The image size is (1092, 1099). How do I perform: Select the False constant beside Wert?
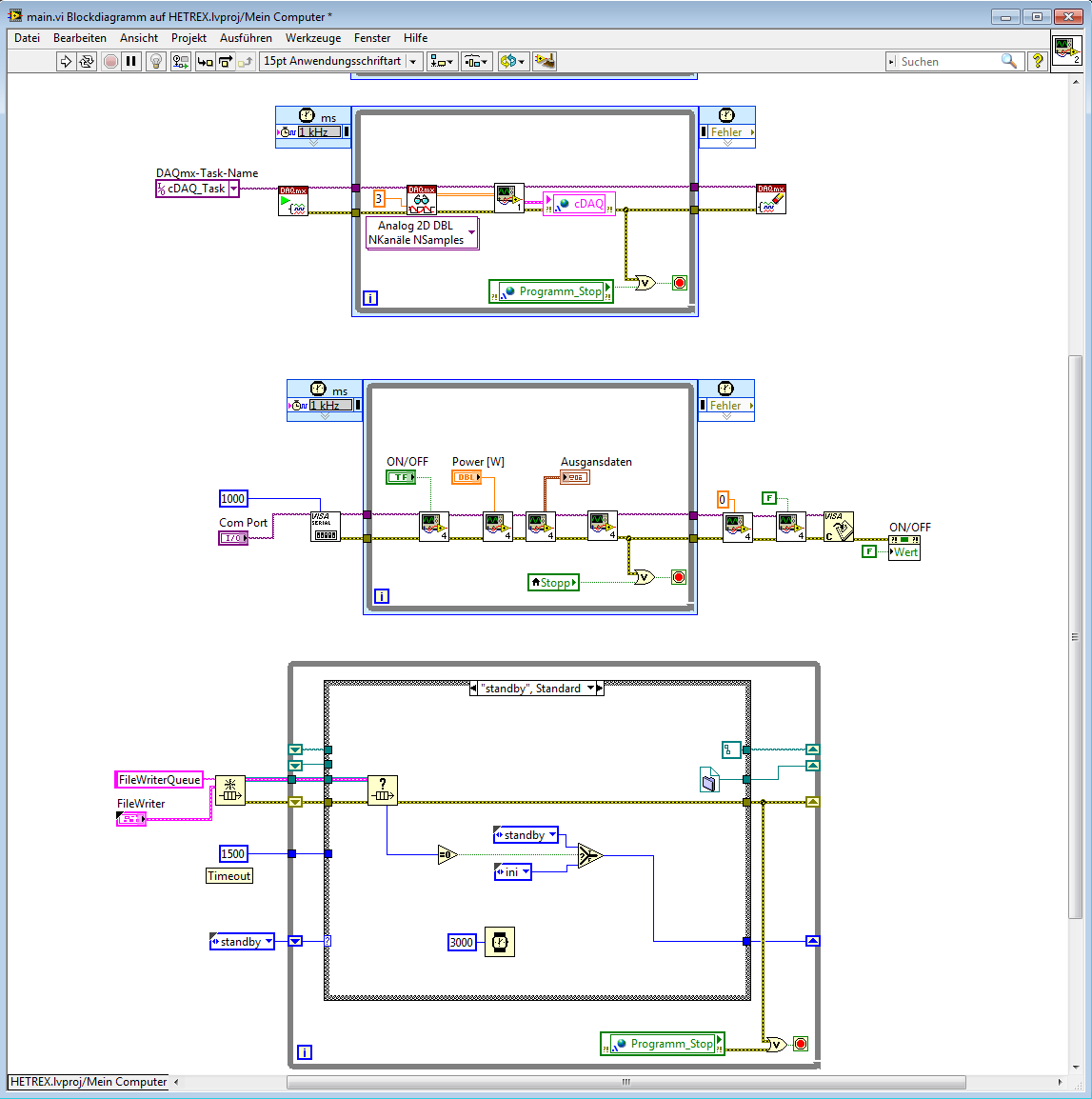click(869, 551)
